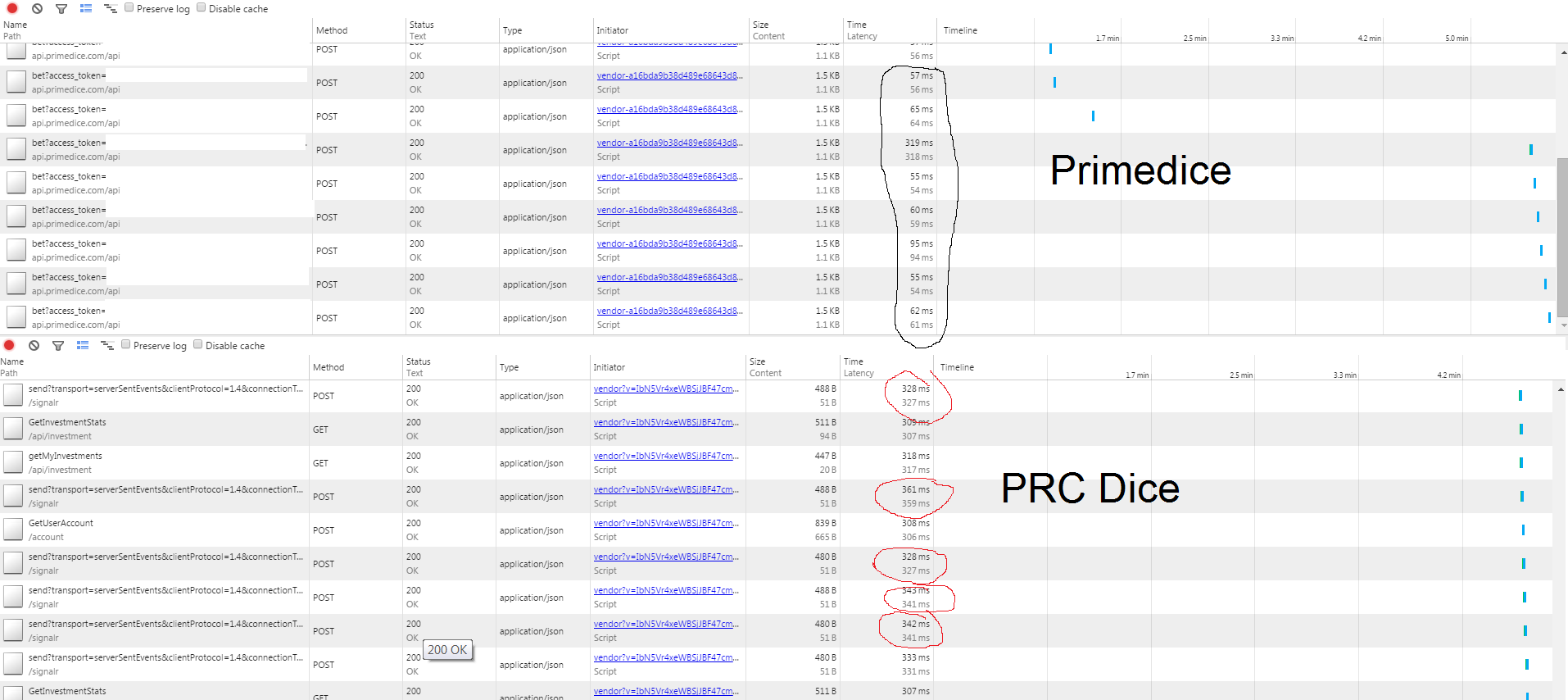The width and height of the screenshot is (1568, 700).
Task: Click file icon of the 65 ms bet request
Action: click(x=16, y=116)
